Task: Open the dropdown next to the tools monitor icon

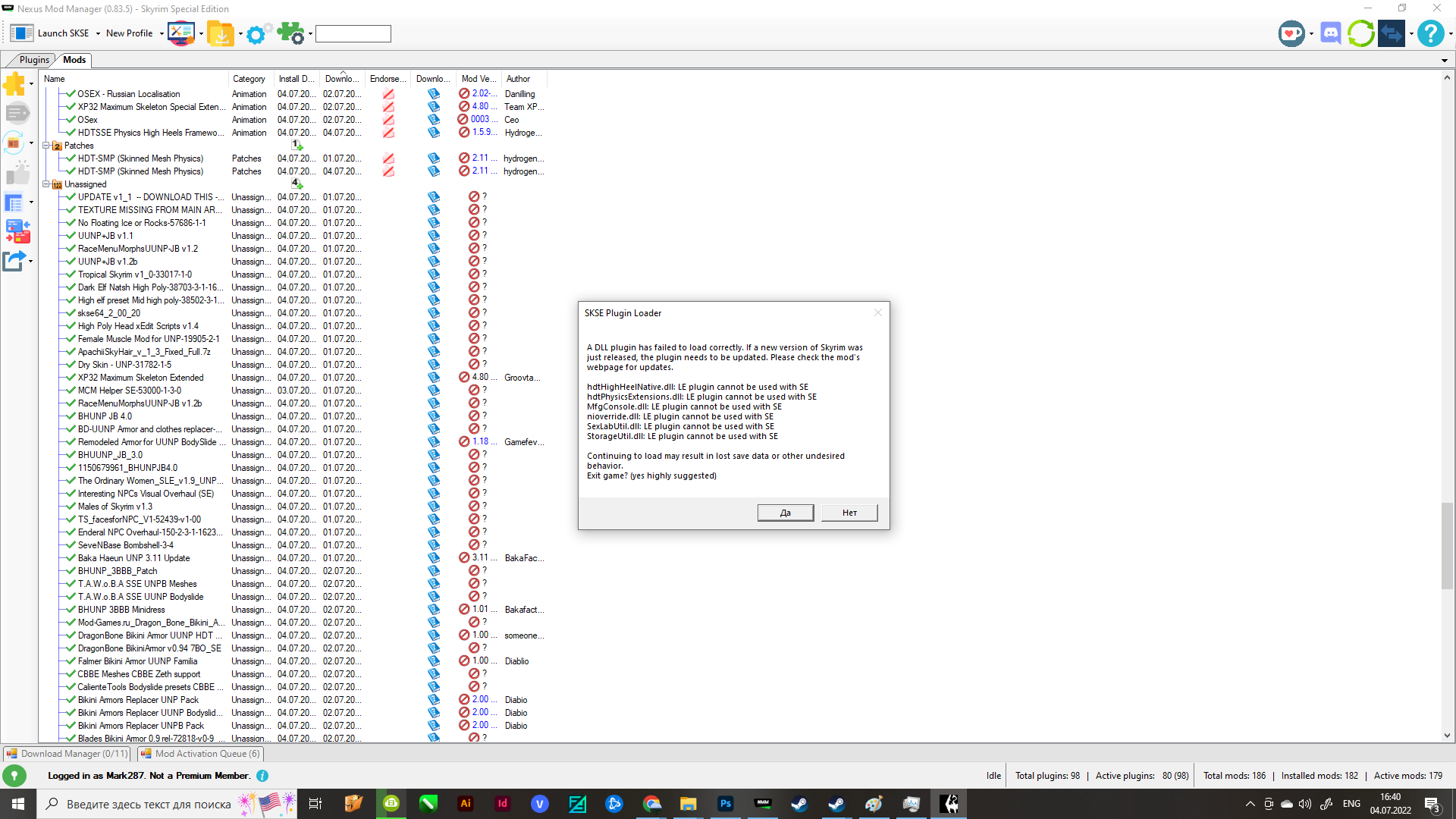Action: pyautogui.click(x=201, y=34)
